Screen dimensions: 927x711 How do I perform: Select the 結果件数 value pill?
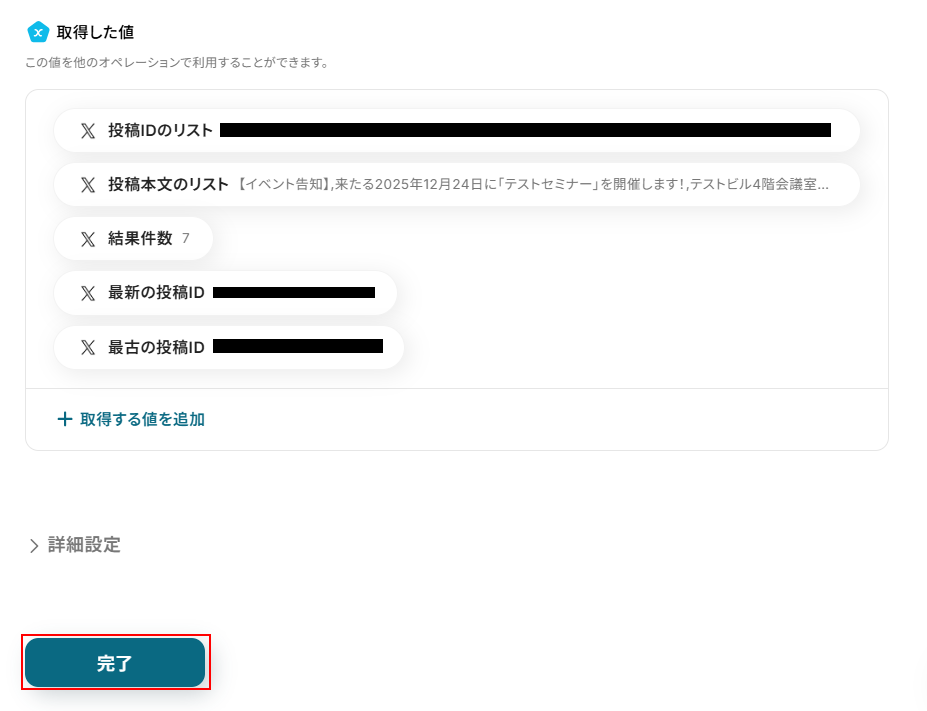coord(133,239)
